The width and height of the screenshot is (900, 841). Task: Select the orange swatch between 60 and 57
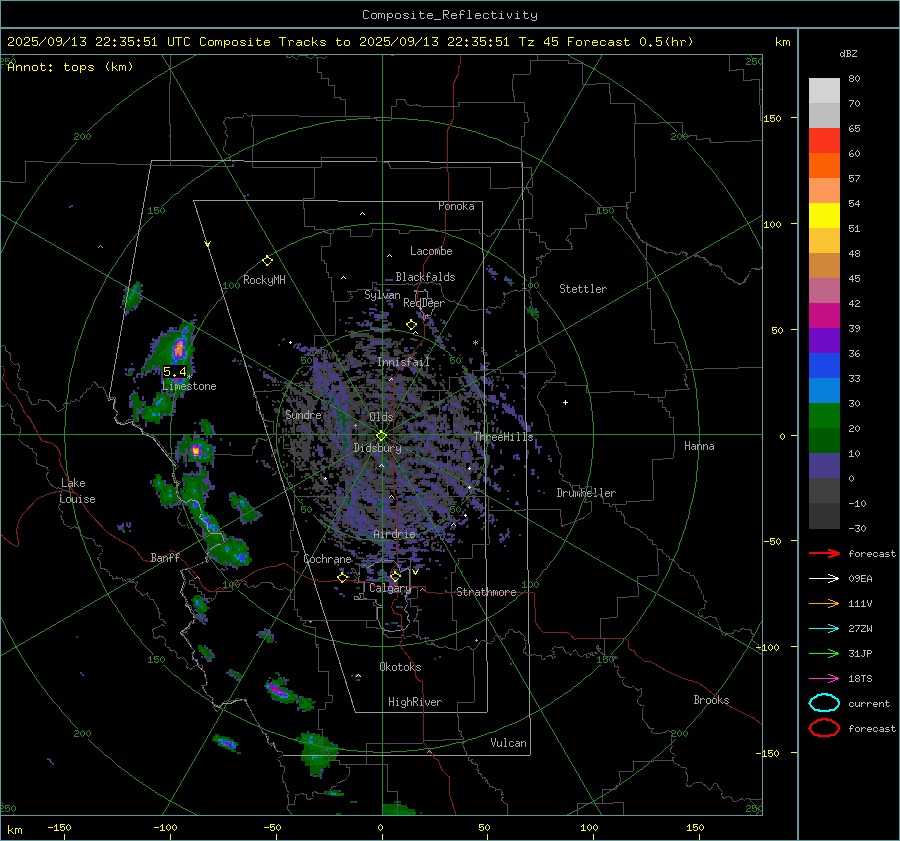click(824, 166)
